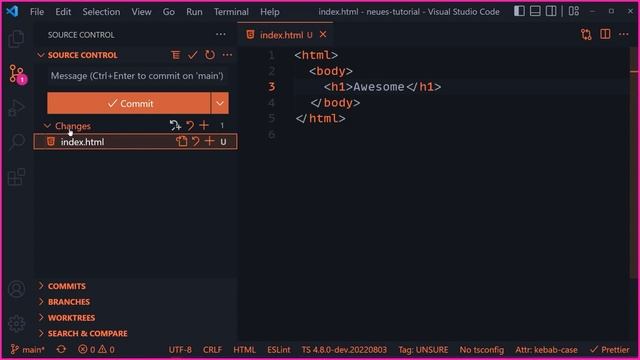
Task: Open file icon for index.html row
Action: pyautogui.click(x=182, y=141)
